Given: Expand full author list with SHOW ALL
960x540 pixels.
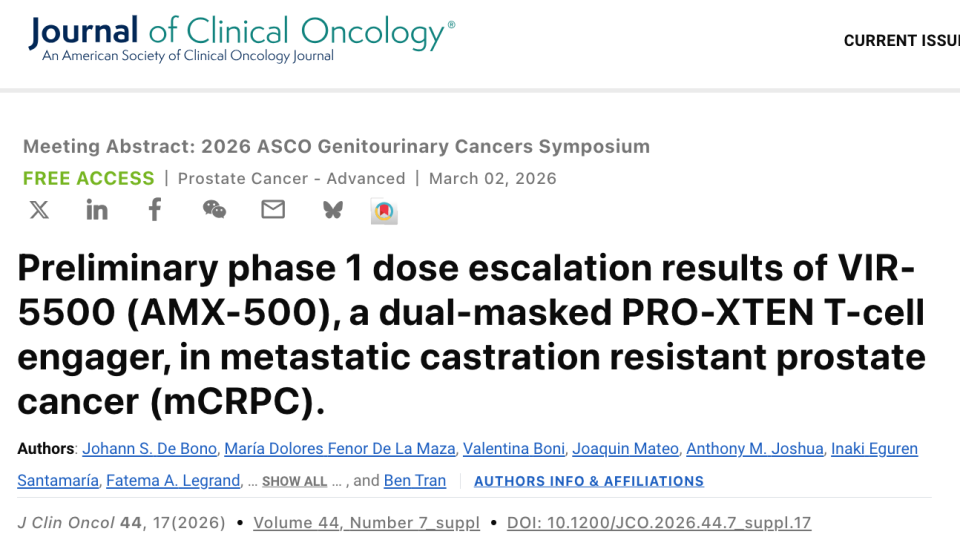Looking at the screenshot, I should click(x=294, y=481).
